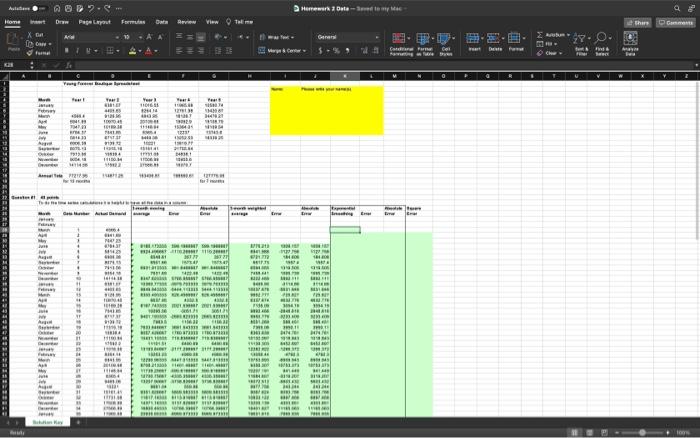Open the Sort & Filter menu
700x438 pixels.
click(x=581, y=44)
